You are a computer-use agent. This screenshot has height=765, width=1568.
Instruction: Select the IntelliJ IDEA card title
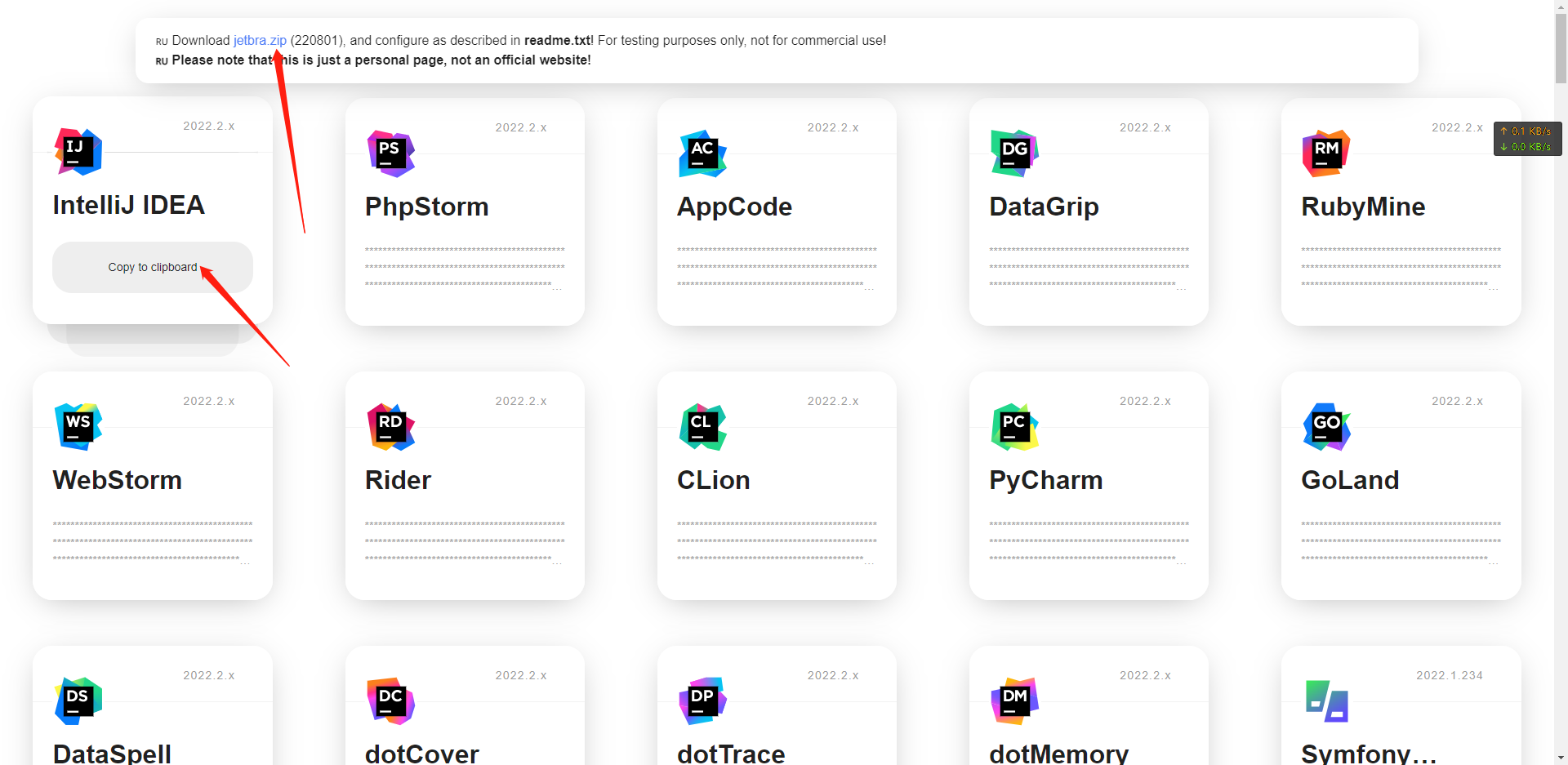[129, 205]
